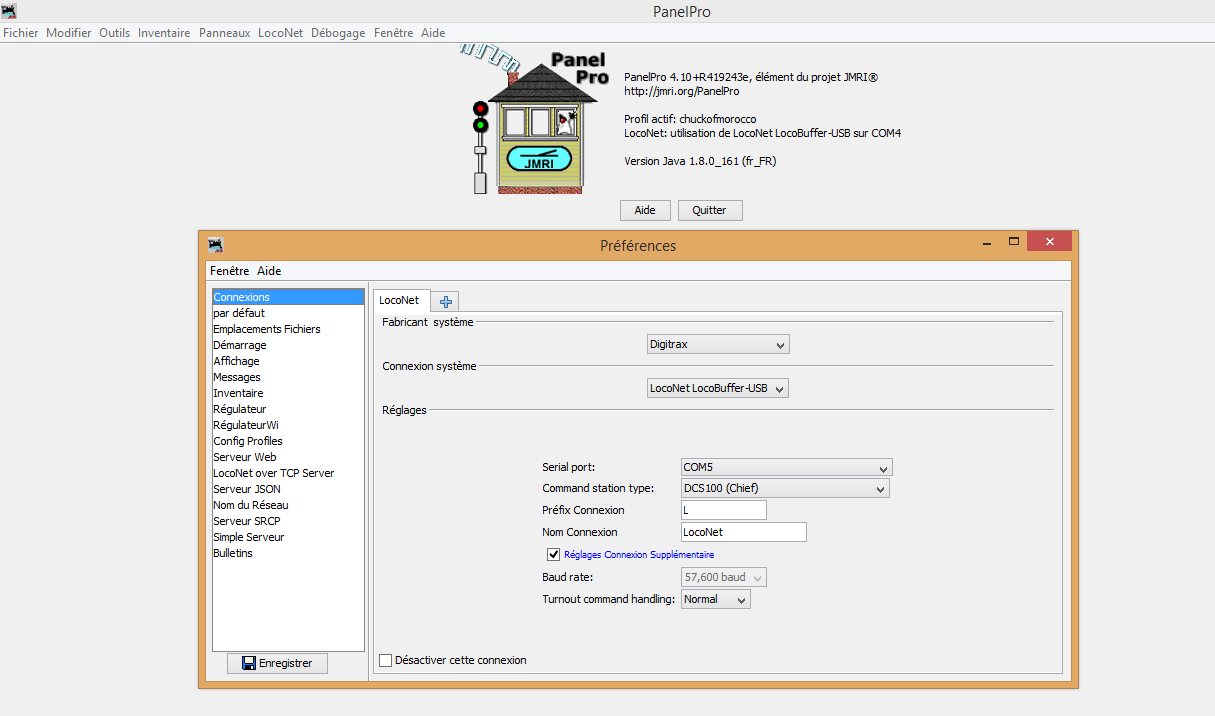Select Nom du Réseau in preferences list
Screen dimensions: 1215x716
(288, 505)
